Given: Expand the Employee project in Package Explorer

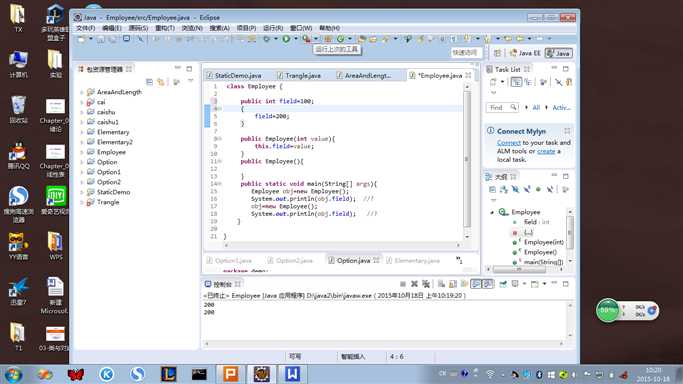Looking at the screenshot, I should 82,152.
